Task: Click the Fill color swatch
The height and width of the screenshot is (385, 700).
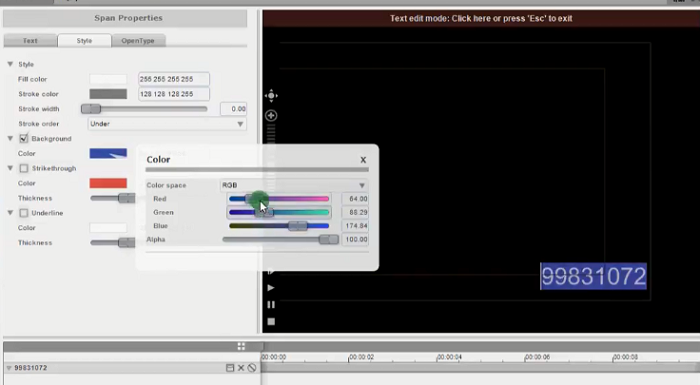Action: 108,80
